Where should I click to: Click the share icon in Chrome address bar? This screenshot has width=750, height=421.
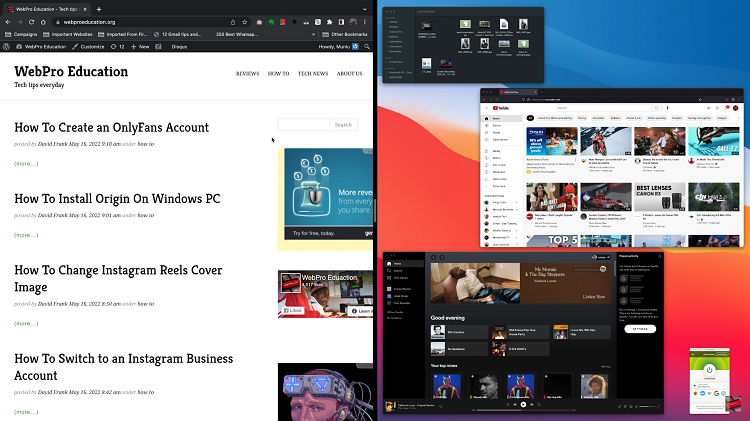point(233,22)
